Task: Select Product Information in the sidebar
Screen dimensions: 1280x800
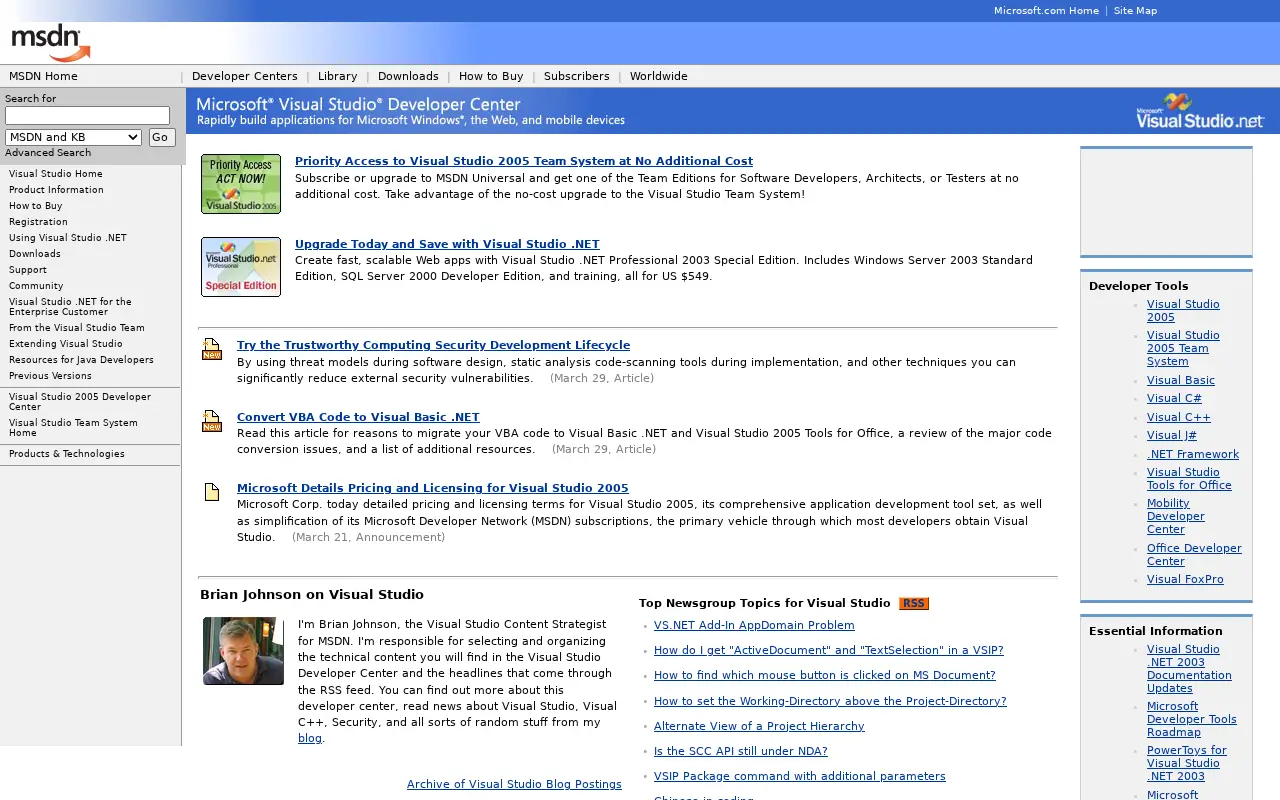Action: click(56, 190)
